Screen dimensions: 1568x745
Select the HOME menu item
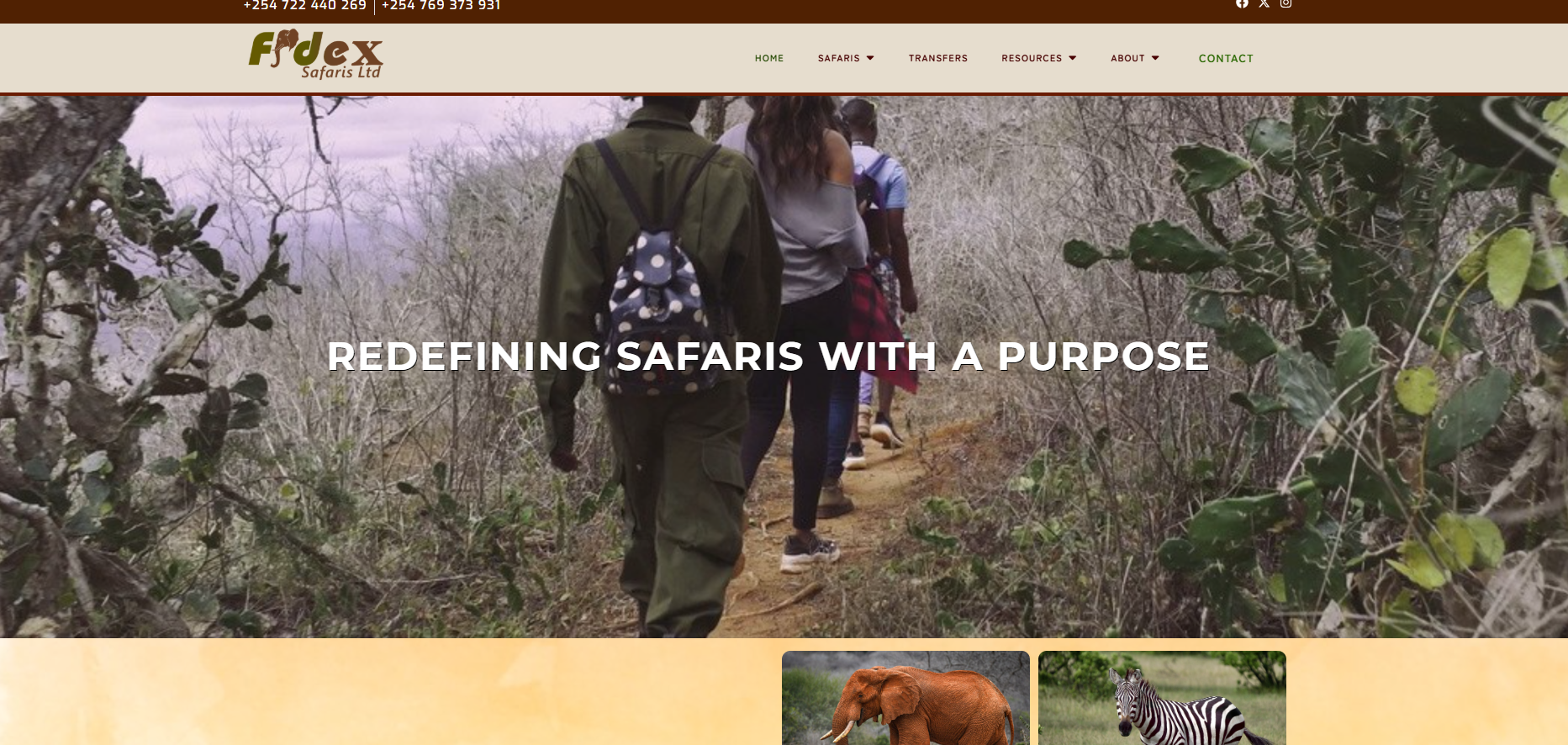point(768,58)
